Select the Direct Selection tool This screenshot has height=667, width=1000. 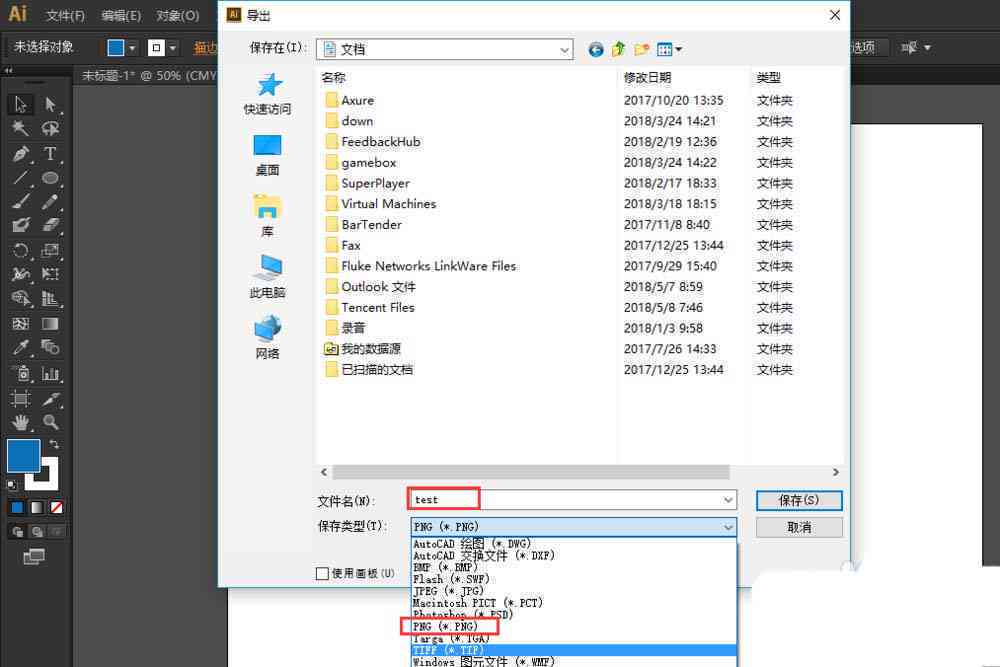[x=50, y=104]
